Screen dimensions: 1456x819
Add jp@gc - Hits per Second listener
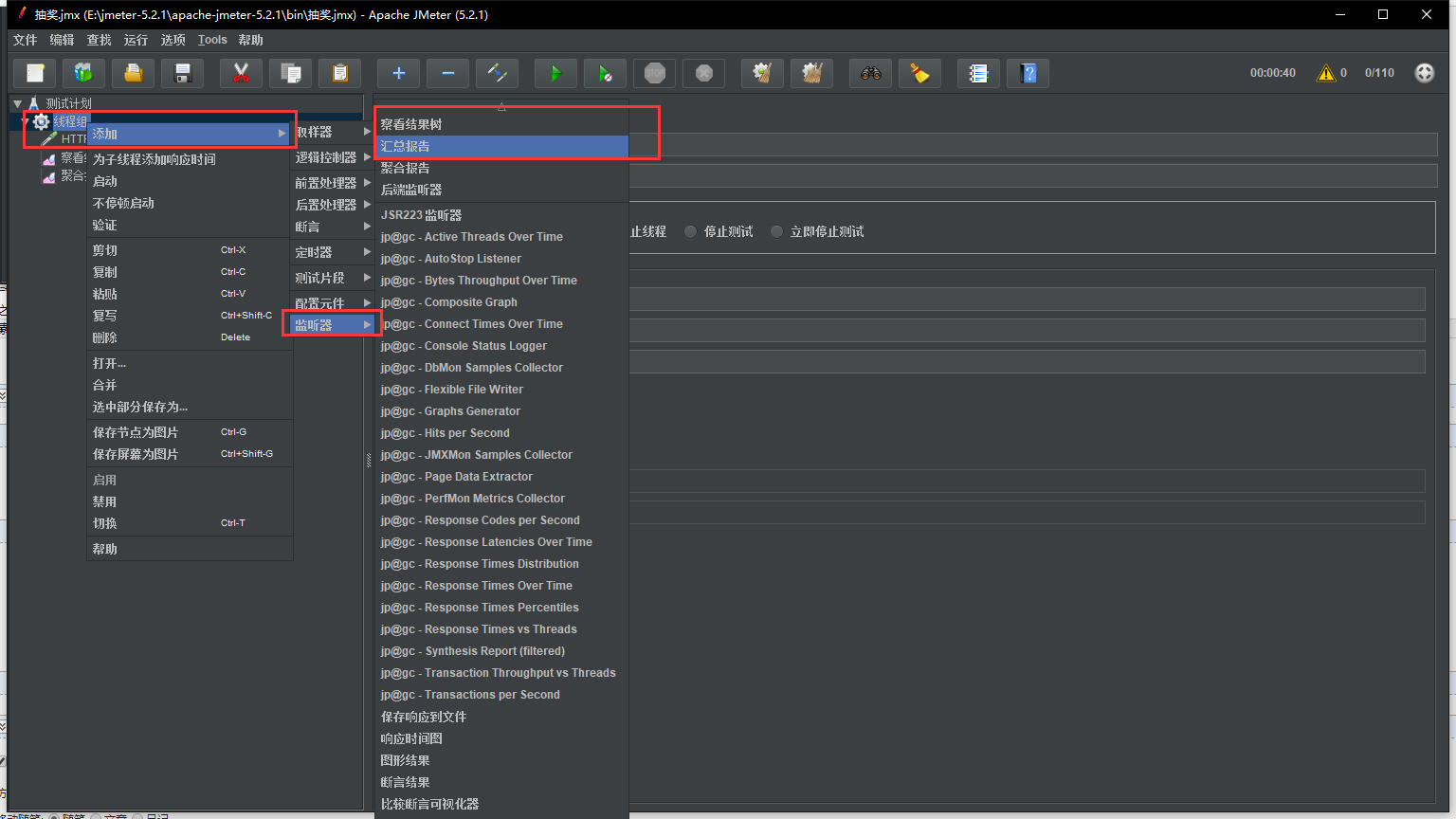[x=502, y=433]
